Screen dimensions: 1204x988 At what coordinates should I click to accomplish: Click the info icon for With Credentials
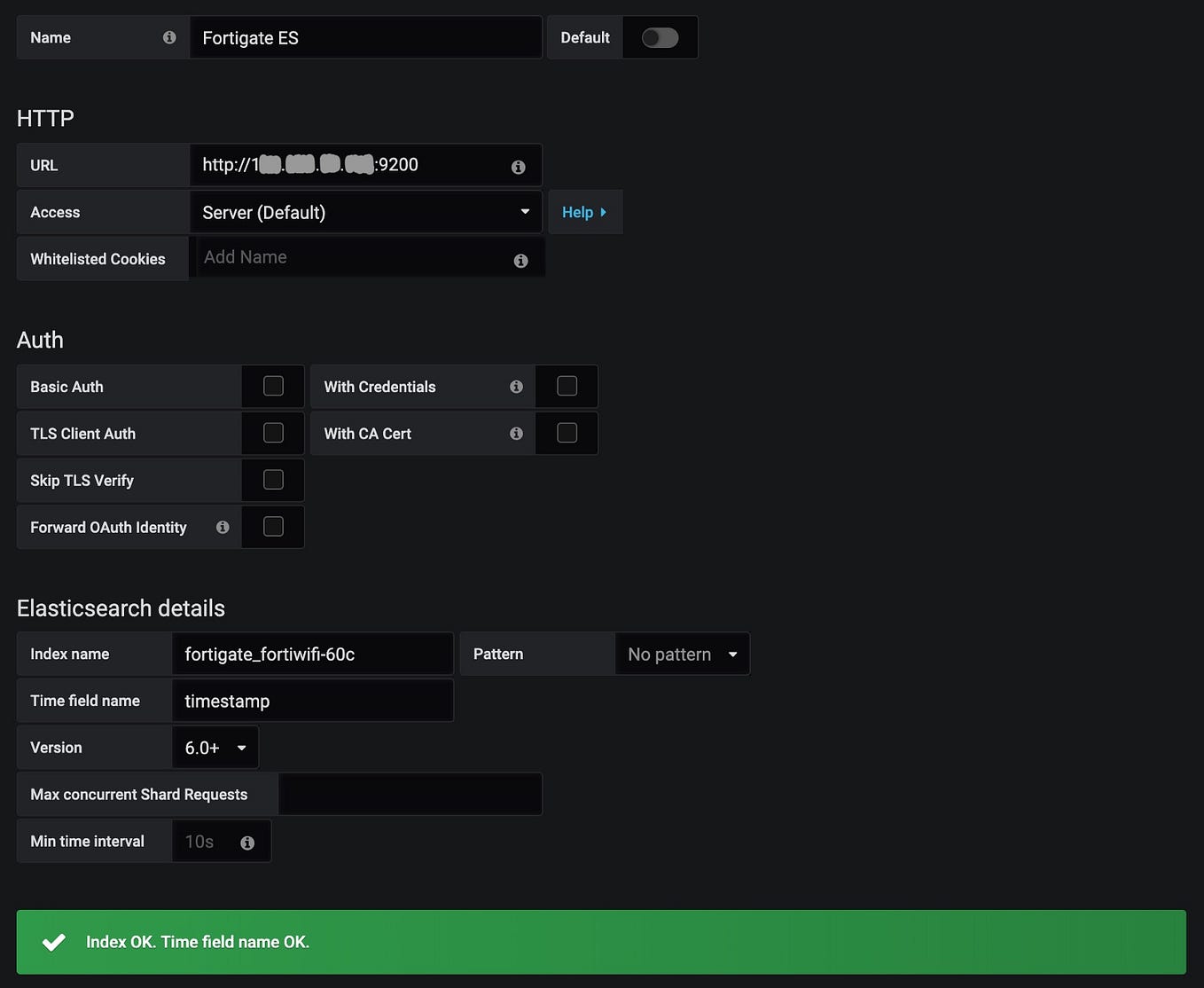[516, 387]
